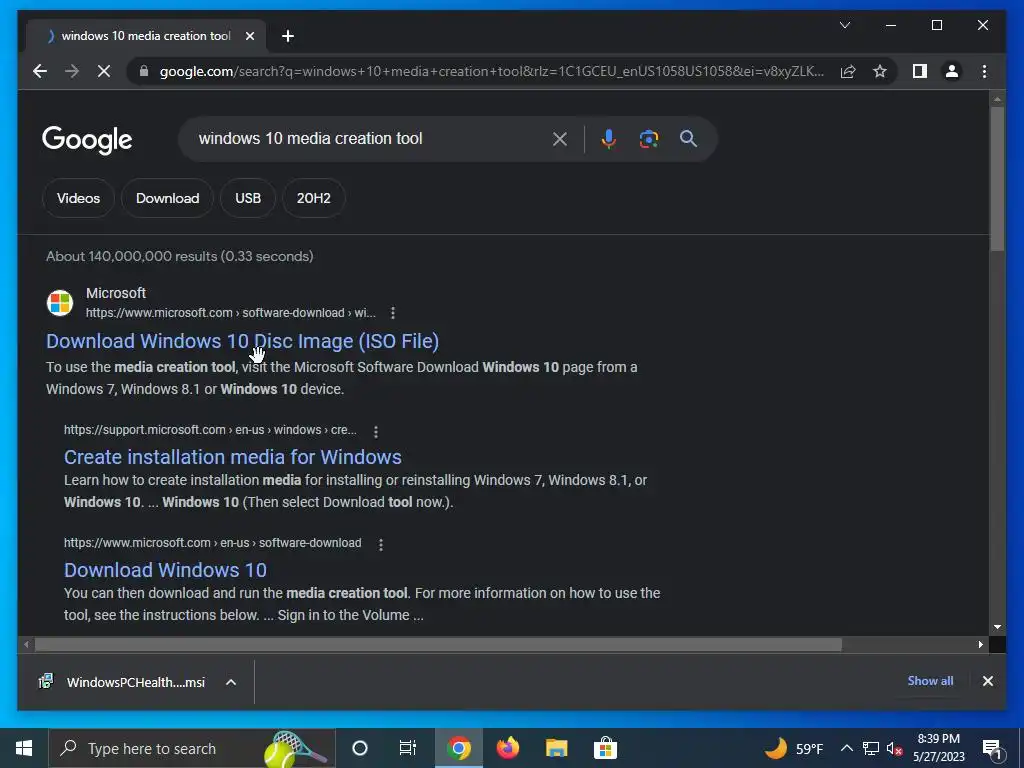Select the USB filter chip

pos(248,198)
